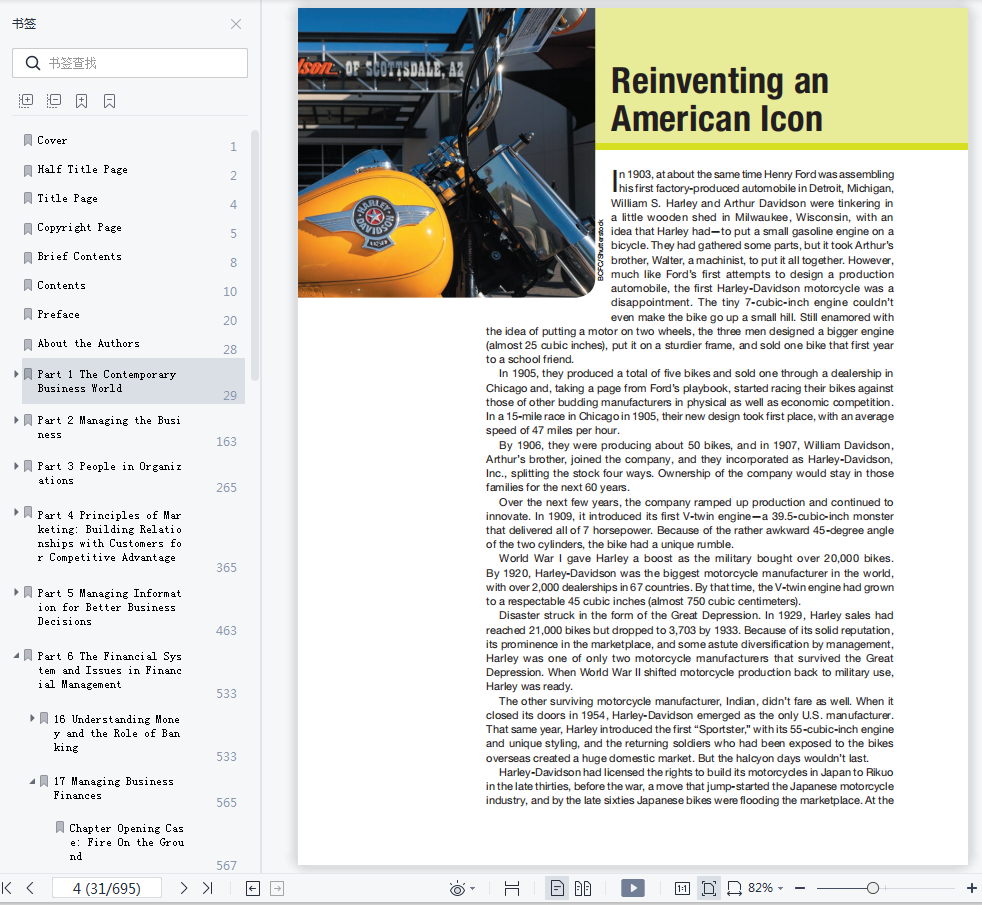The height and width of the screenshot is (905, 982).
Task: Jump to the Brief Contents bookmark
Action: click(79, 256)
